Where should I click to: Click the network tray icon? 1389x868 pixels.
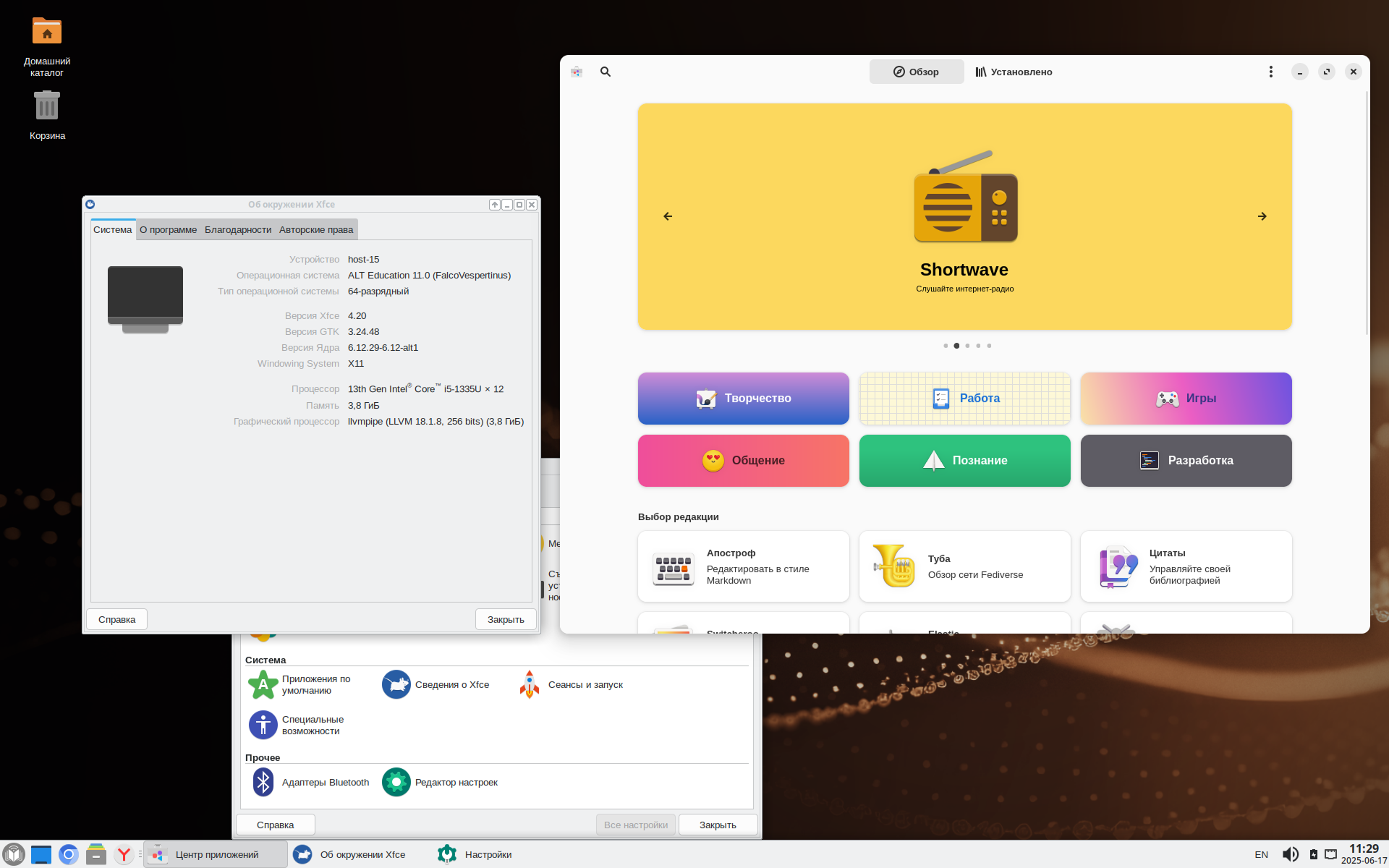click(x=1330, y=854)
